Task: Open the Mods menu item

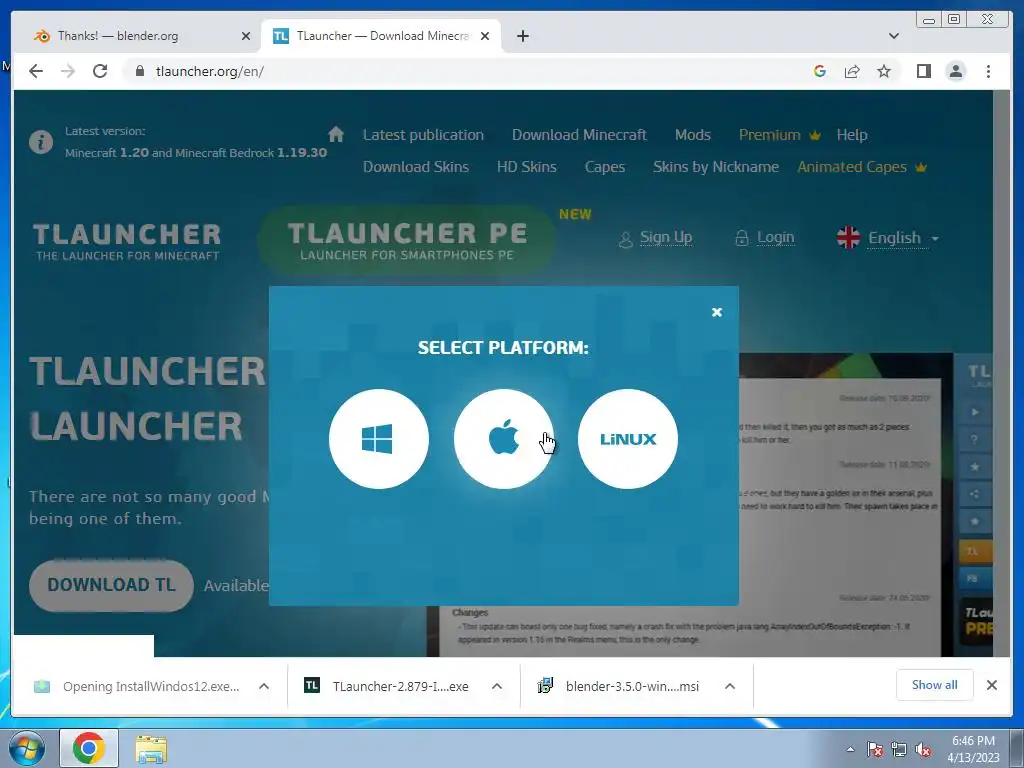Action: (x=692, y=135)
